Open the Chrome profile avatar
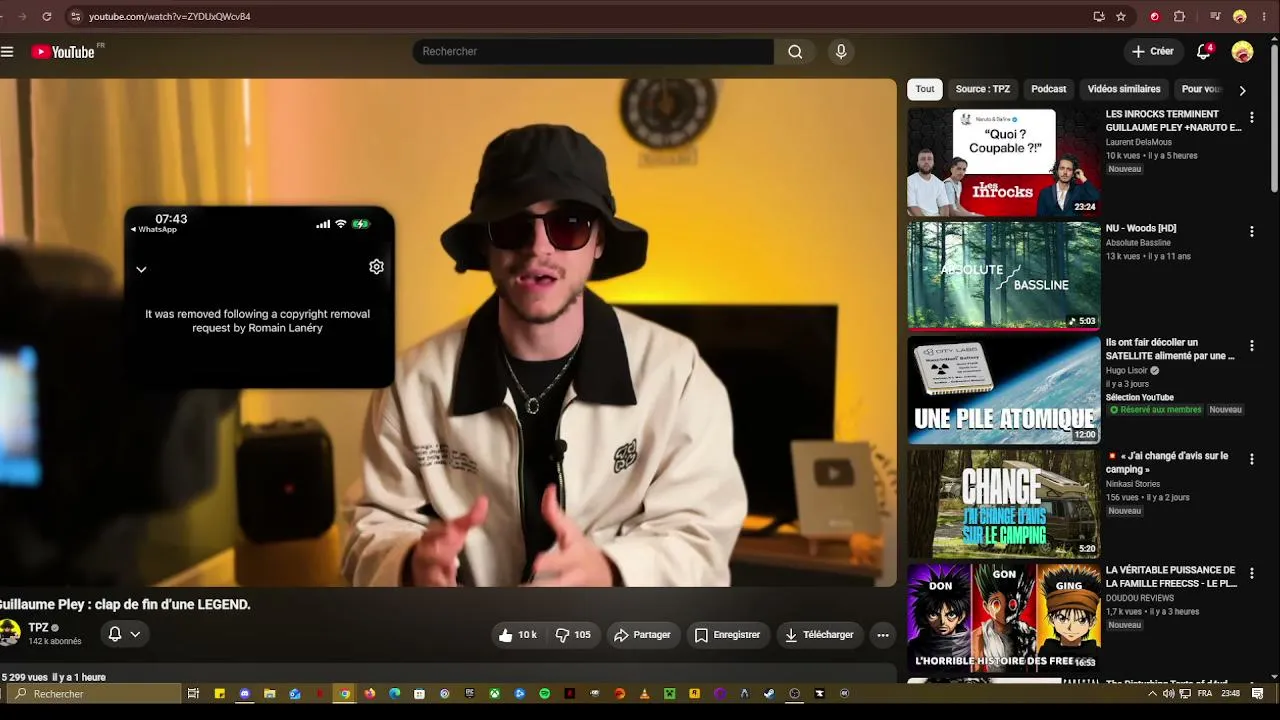 tap(1240, 16)
